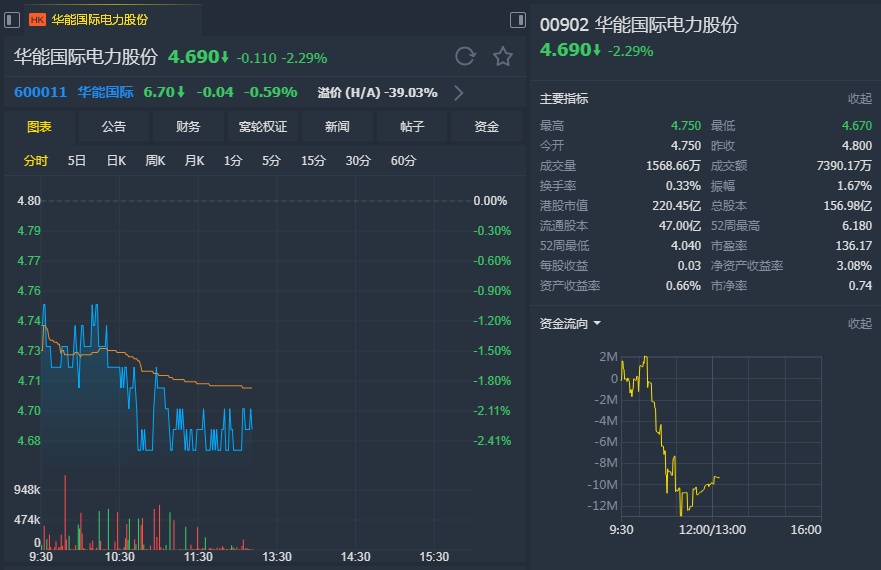Open the 资金流向 dropdown
This screenshot has height=570, width=881.
coord(570,324)
